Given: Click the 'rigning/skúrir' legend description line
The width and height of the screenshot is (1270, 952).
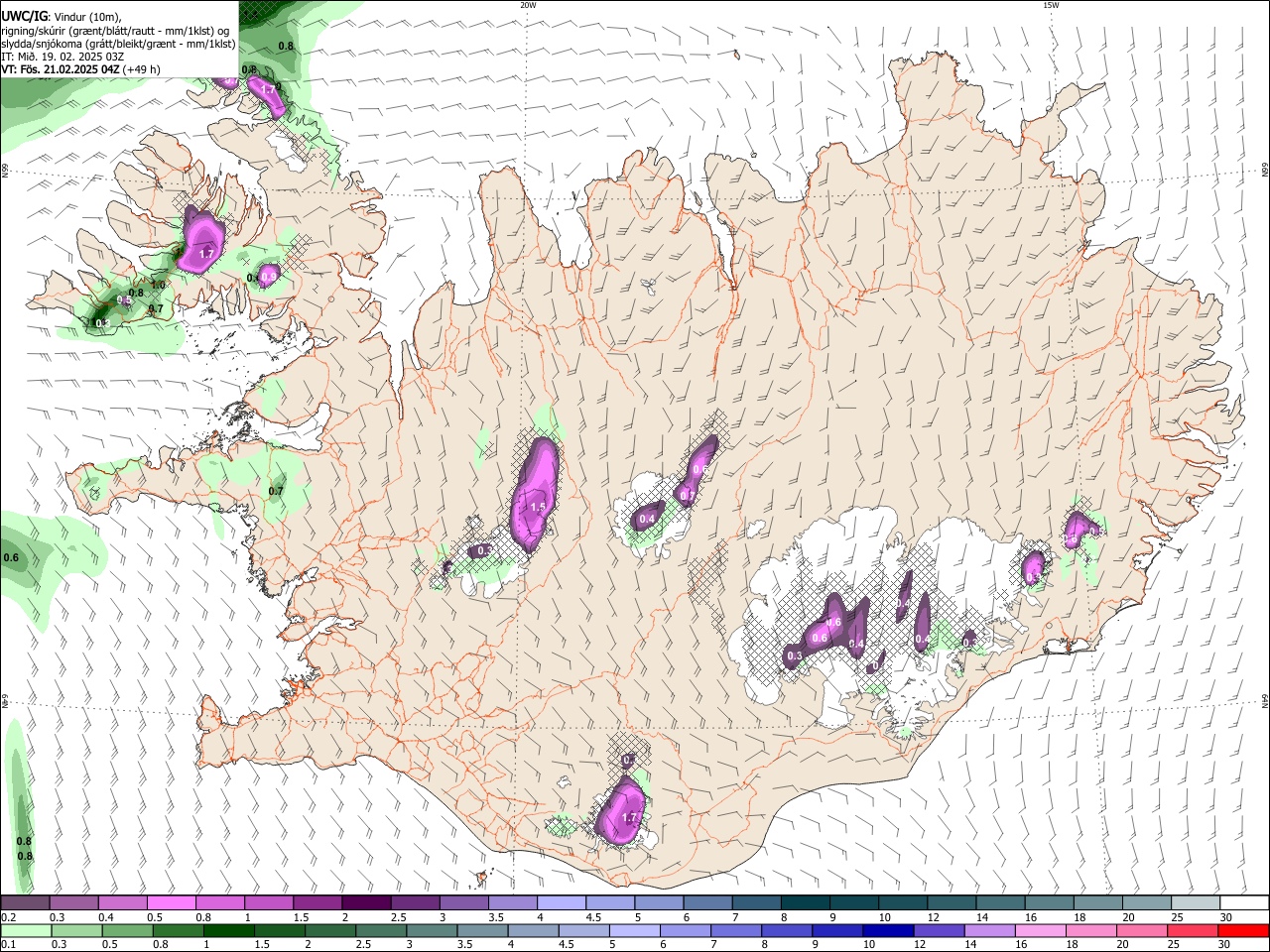Looking at the screenshot, I should click(x=114, y=30).
